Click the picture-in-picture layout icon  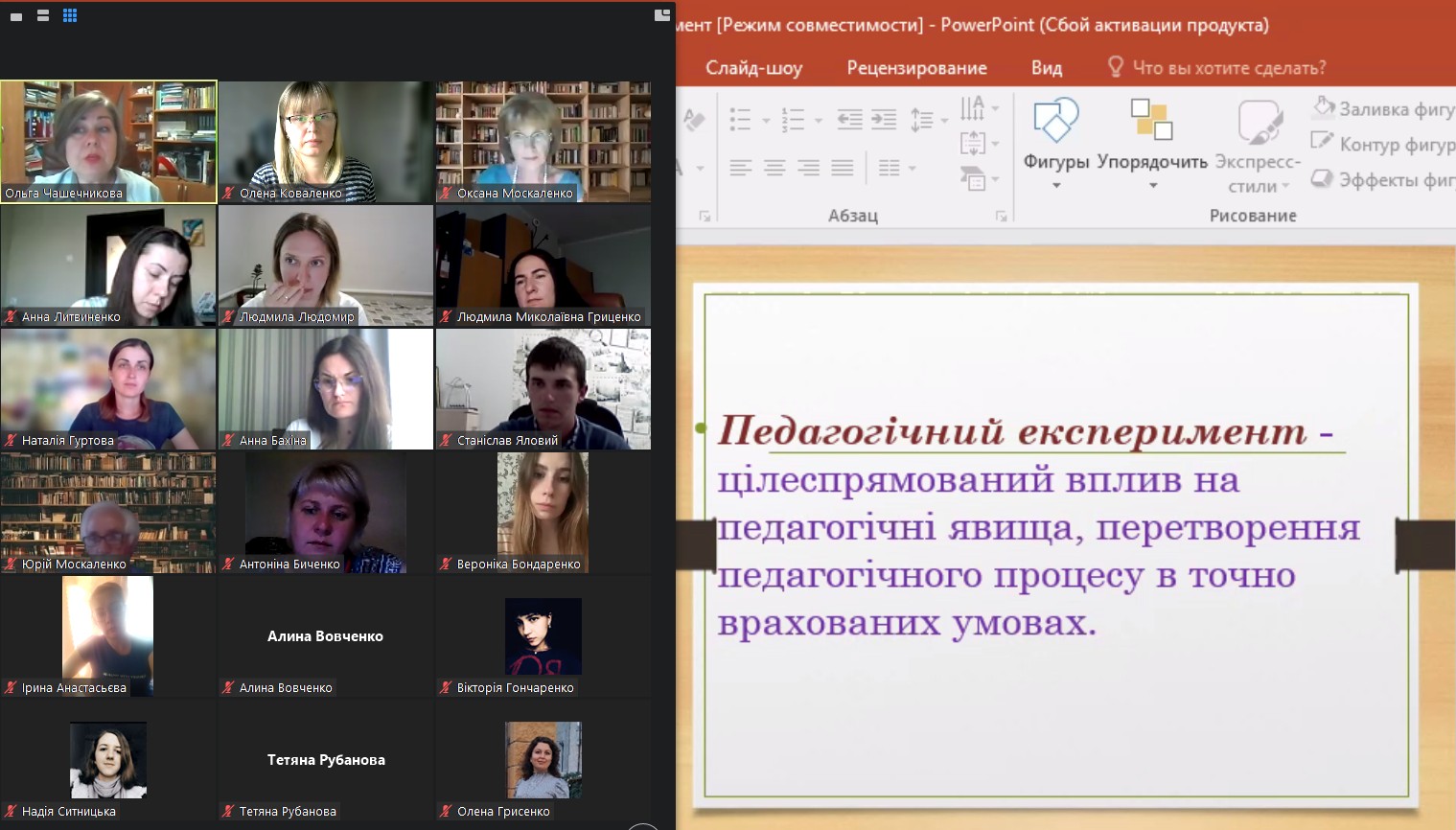coord(661,15)
